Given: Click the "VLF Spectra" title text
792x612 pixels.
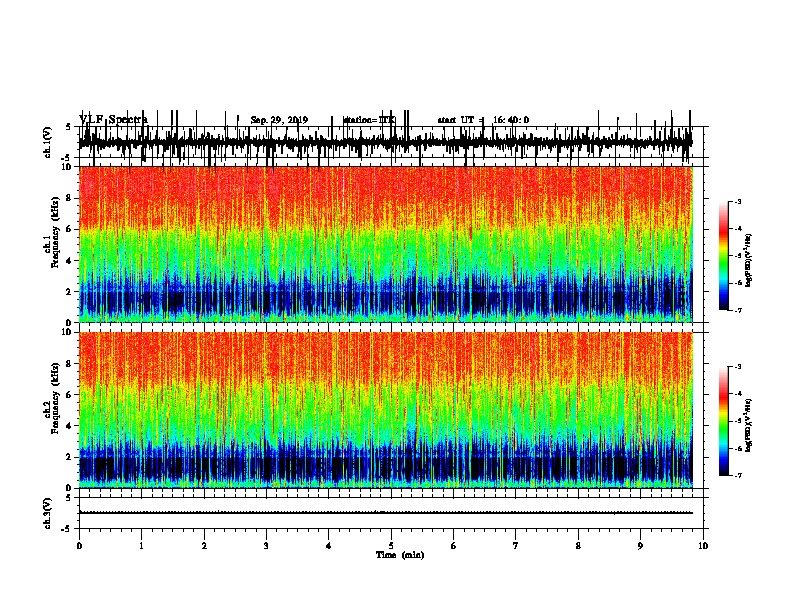Looking at the screenshot, I should point(114,119).
